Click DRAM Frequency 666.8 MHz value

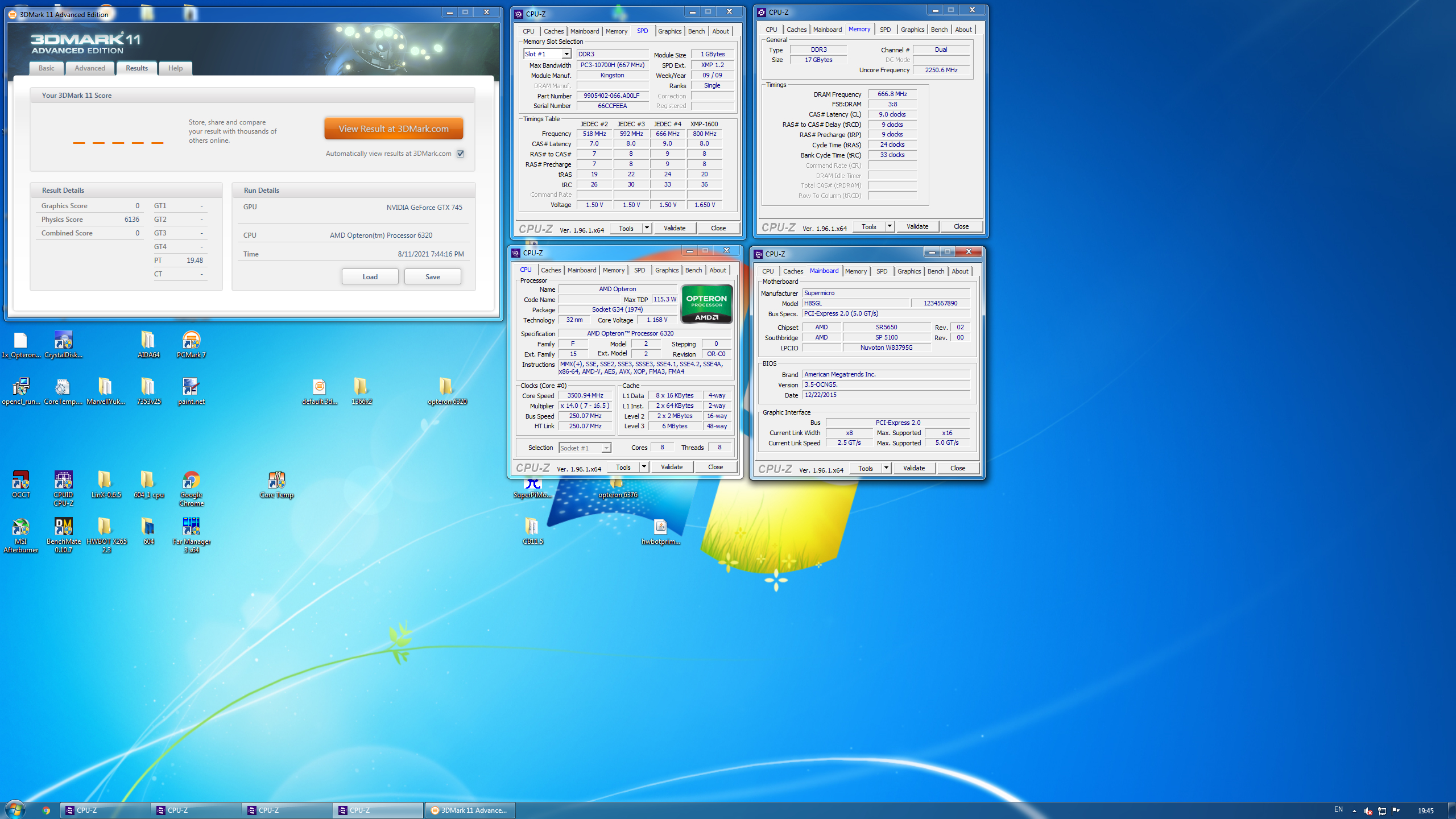[x=892, y=94]
